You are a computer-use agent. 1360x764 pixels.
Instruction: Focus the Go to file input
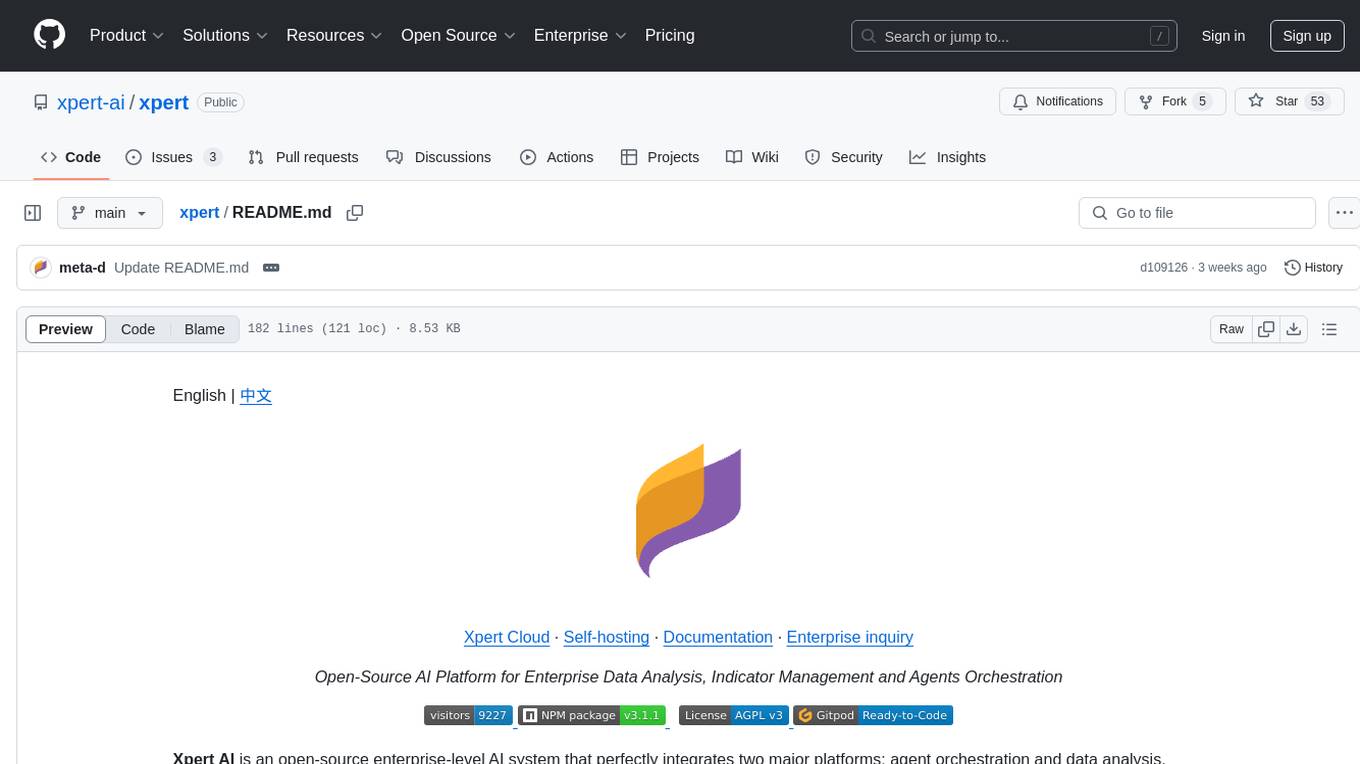point(1197,213)
